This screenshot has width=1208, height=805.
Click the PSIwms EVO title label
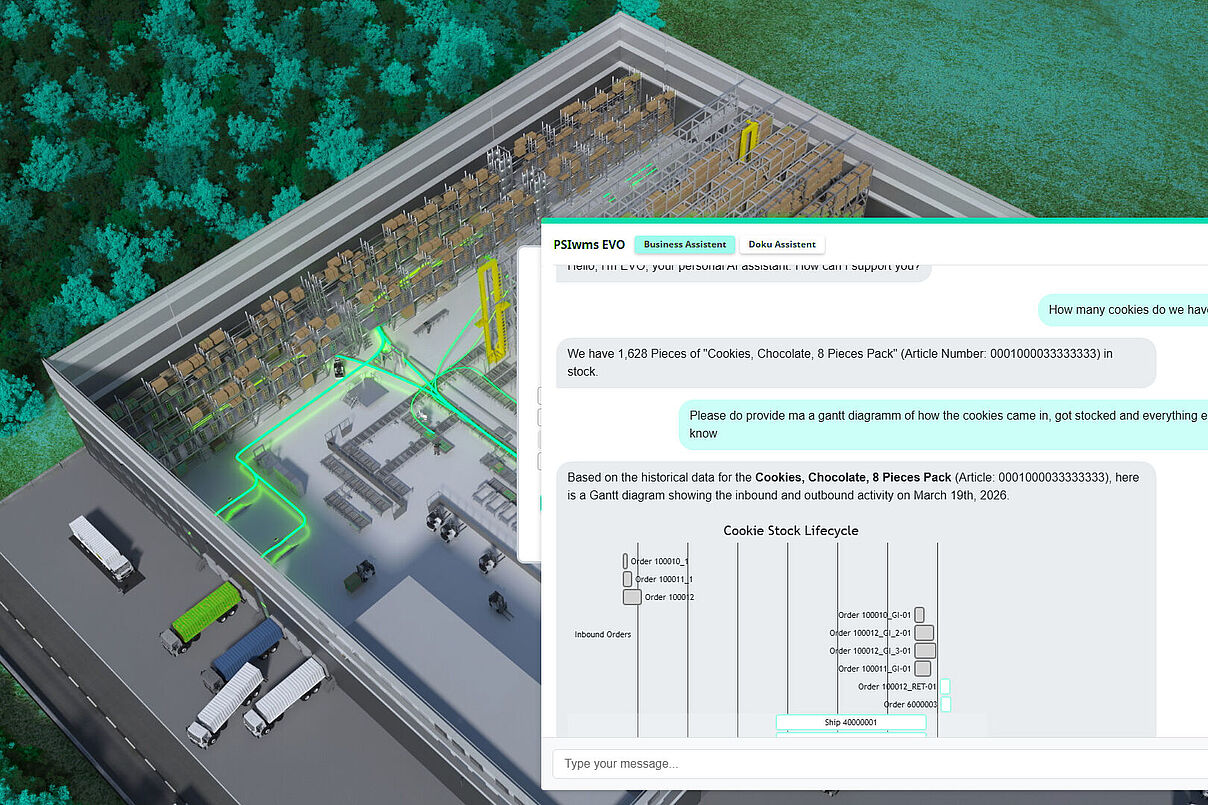click(589, 244)
